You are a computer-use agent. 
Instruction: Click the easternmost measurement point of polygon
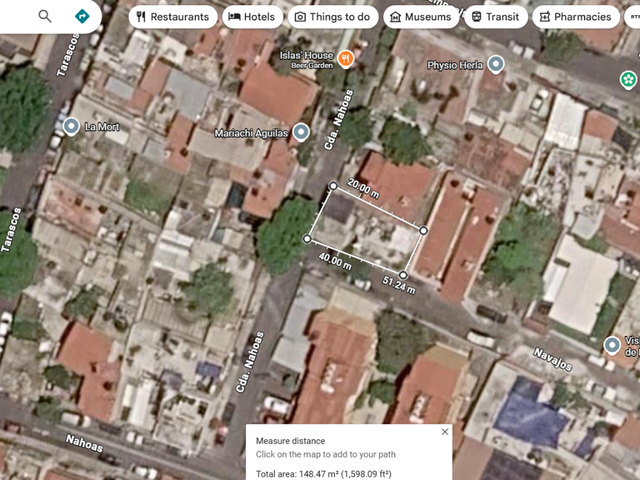[423, 231]
